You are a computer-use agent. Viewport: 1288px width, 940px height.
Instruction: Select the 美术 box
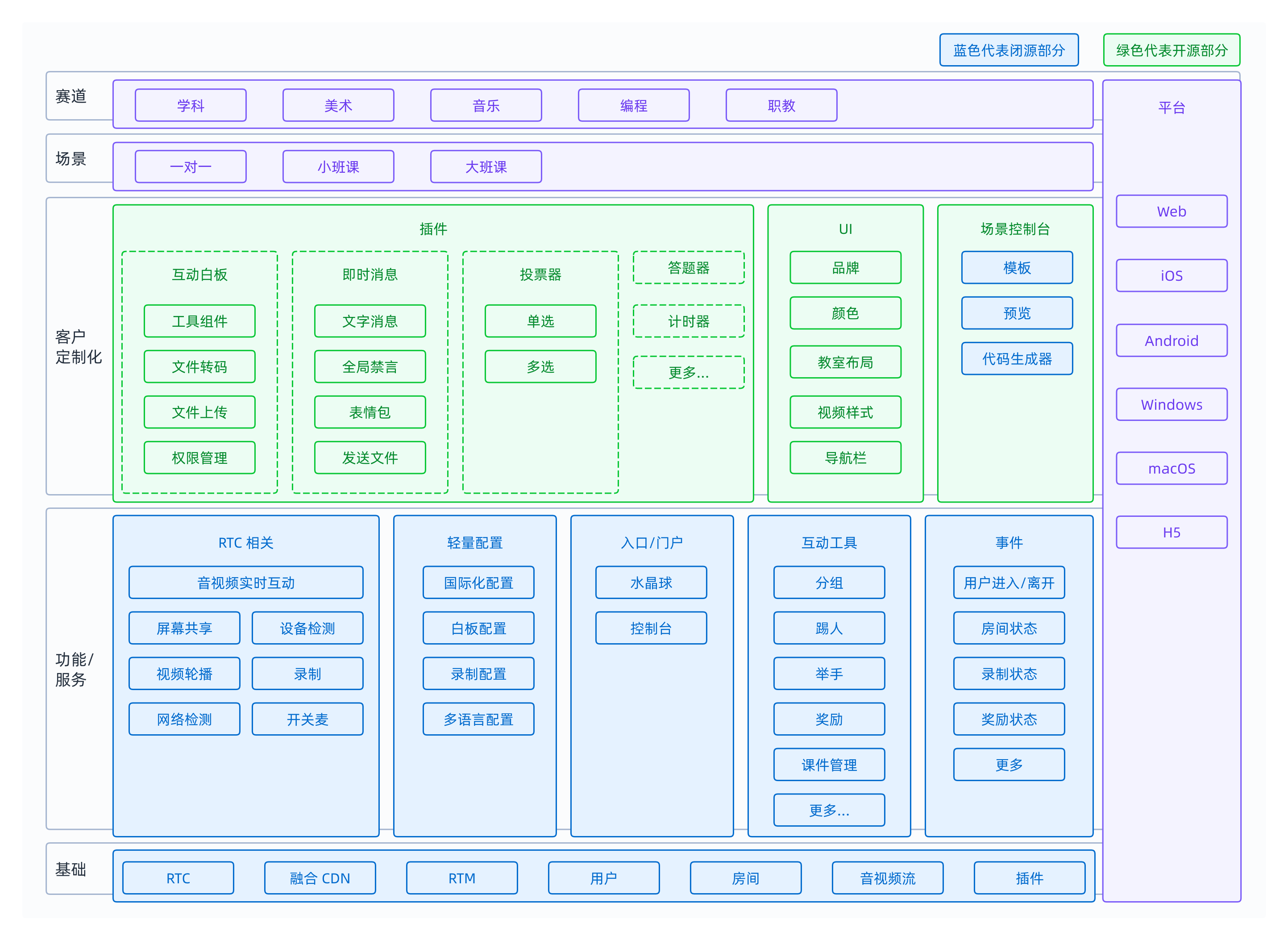(x=338, y=105)
